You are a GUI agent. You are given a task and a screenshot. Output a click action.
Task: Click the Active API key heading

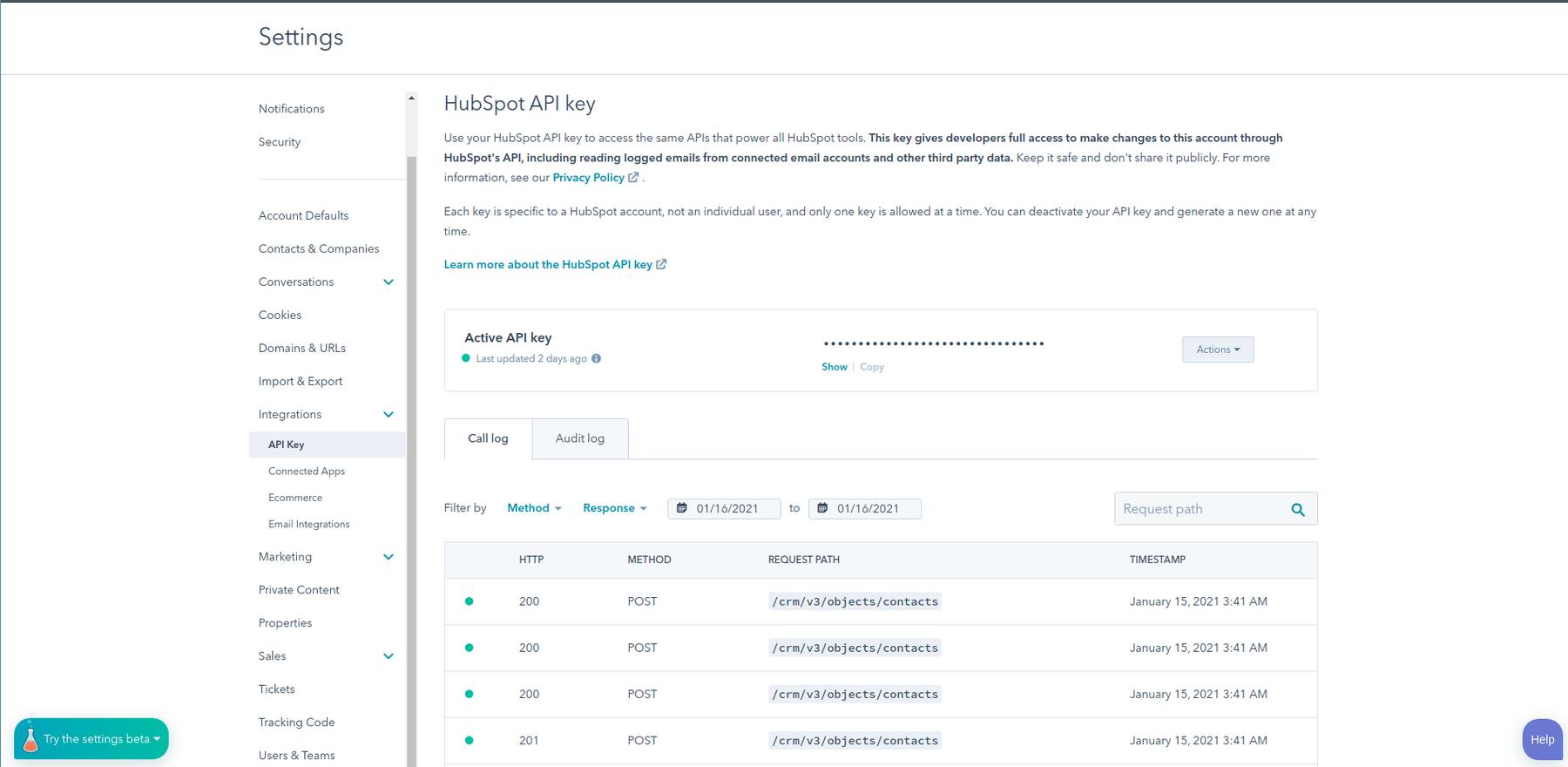[x=508, y=338]
